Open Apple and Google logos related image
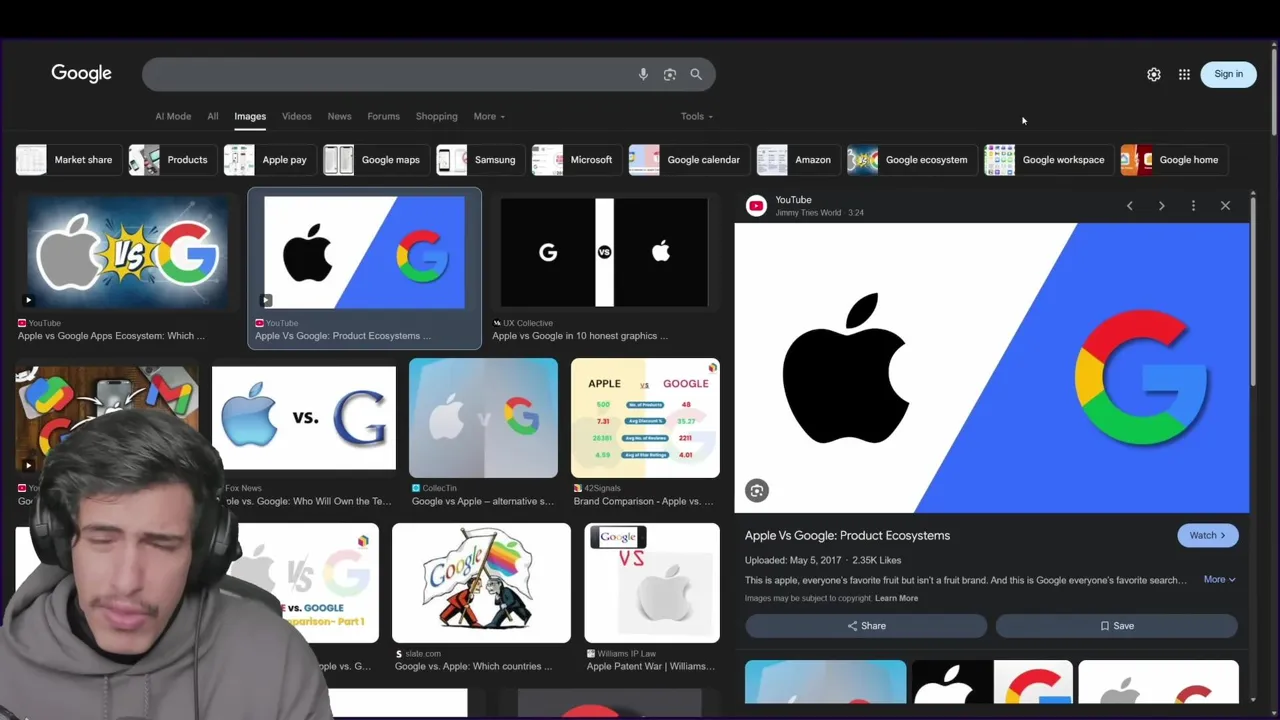 [992, 683]
